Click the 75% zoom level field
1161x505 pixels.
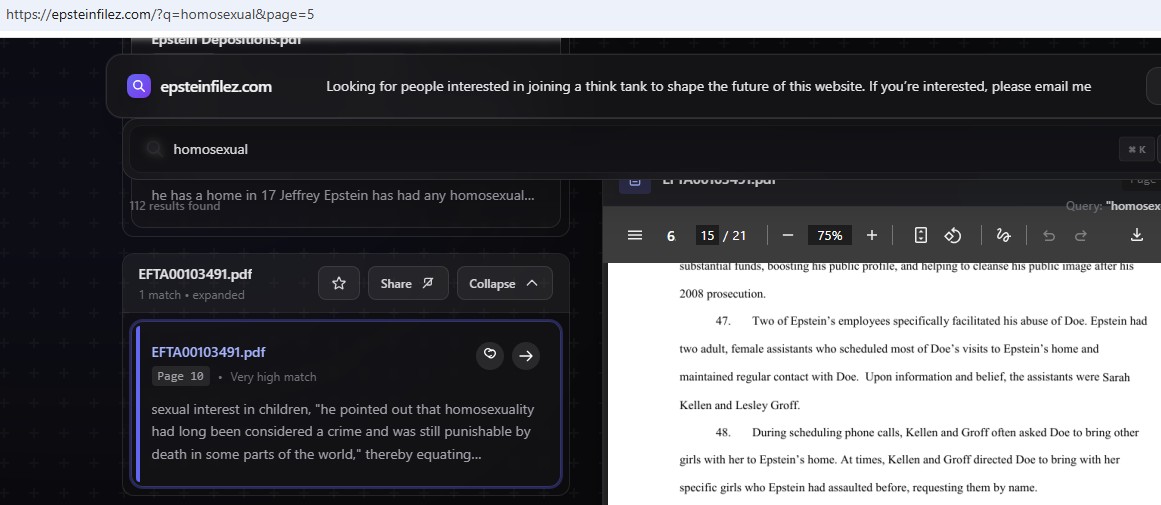point(829,235)
